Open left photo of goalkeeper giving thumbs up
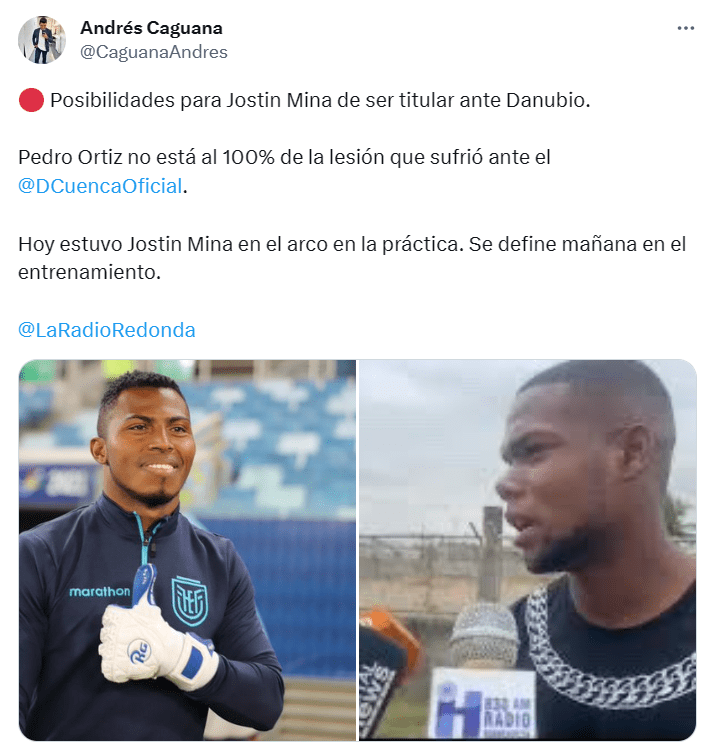 click(187, 550)
